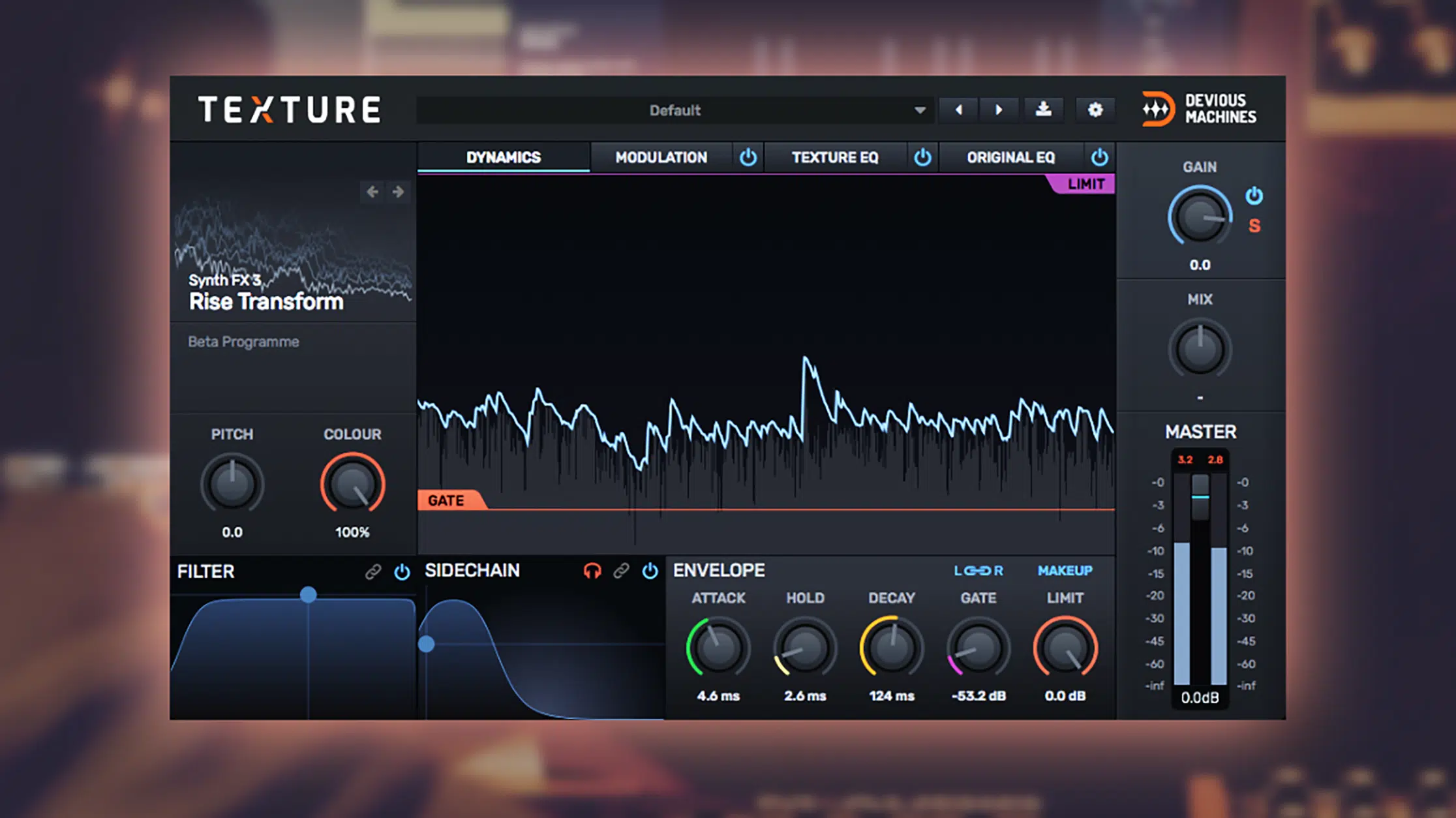Screen dimensions: 1456x818
Task: Toggle Original EQ power button
Action: [x=1099, y=157]
